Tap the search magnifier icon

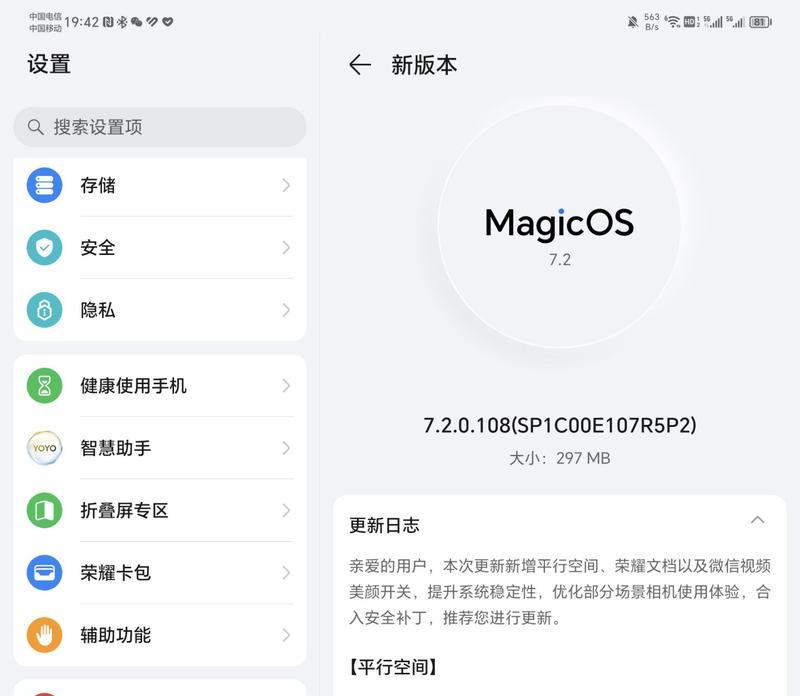click(x=35, y=127)
